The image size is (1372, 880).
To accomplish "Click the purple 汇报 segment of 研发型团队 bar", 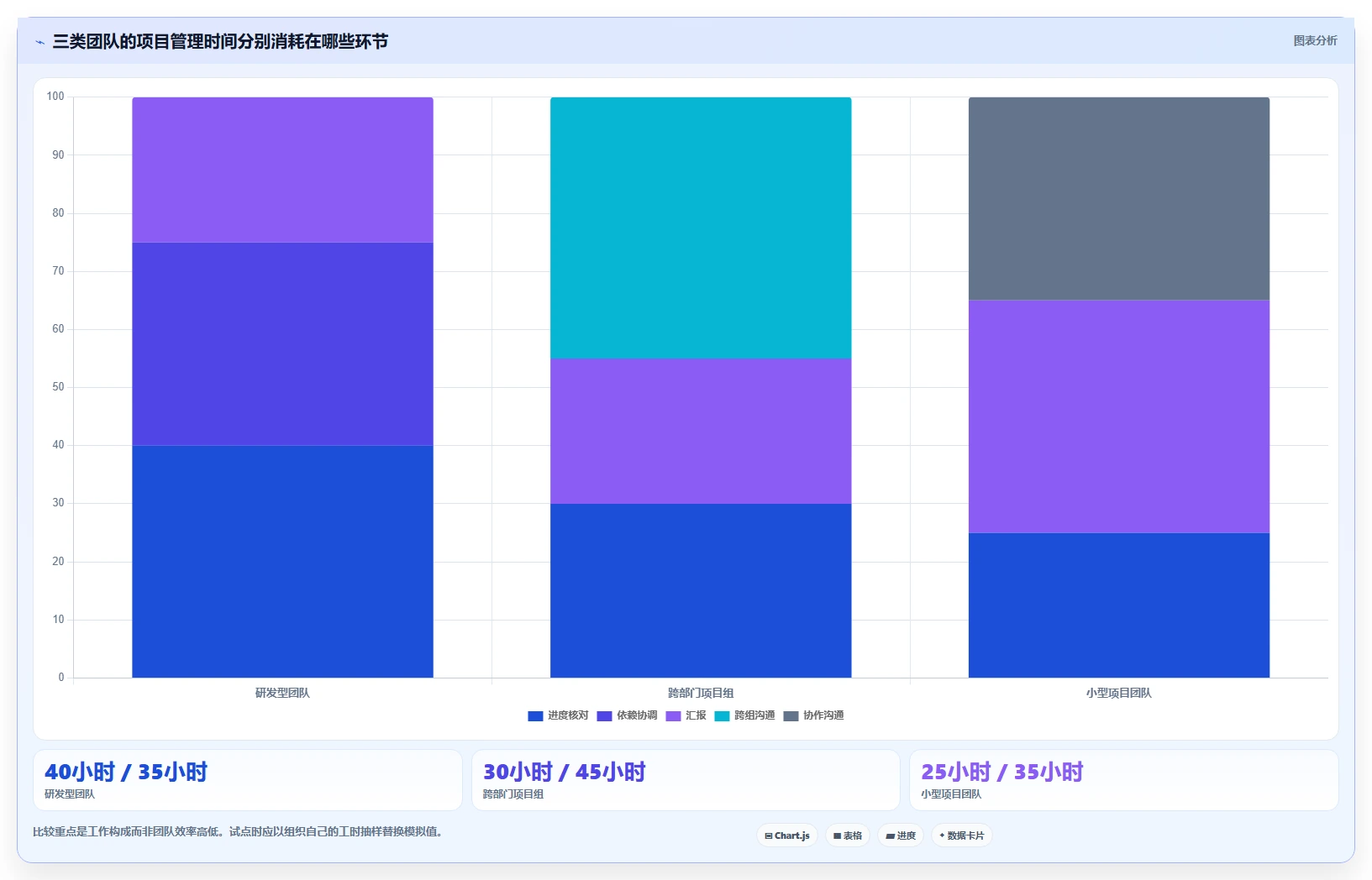I will point(282,170).
